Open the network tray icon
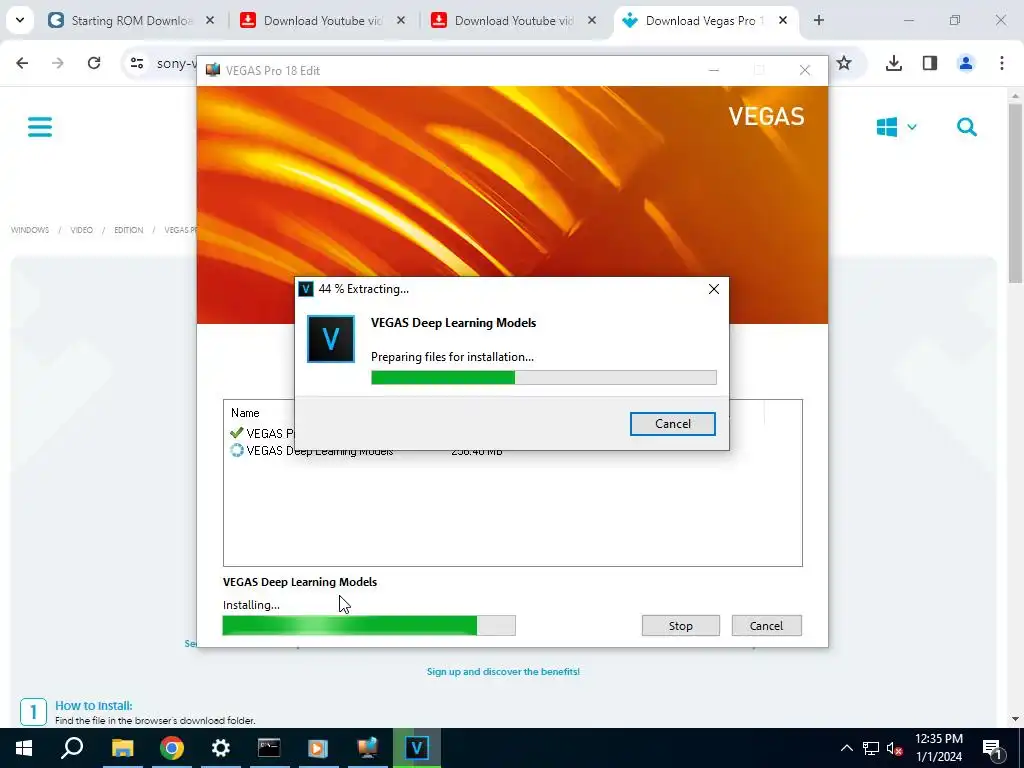This screenshot has width=1024, height=768. click(x=871, y=748)
